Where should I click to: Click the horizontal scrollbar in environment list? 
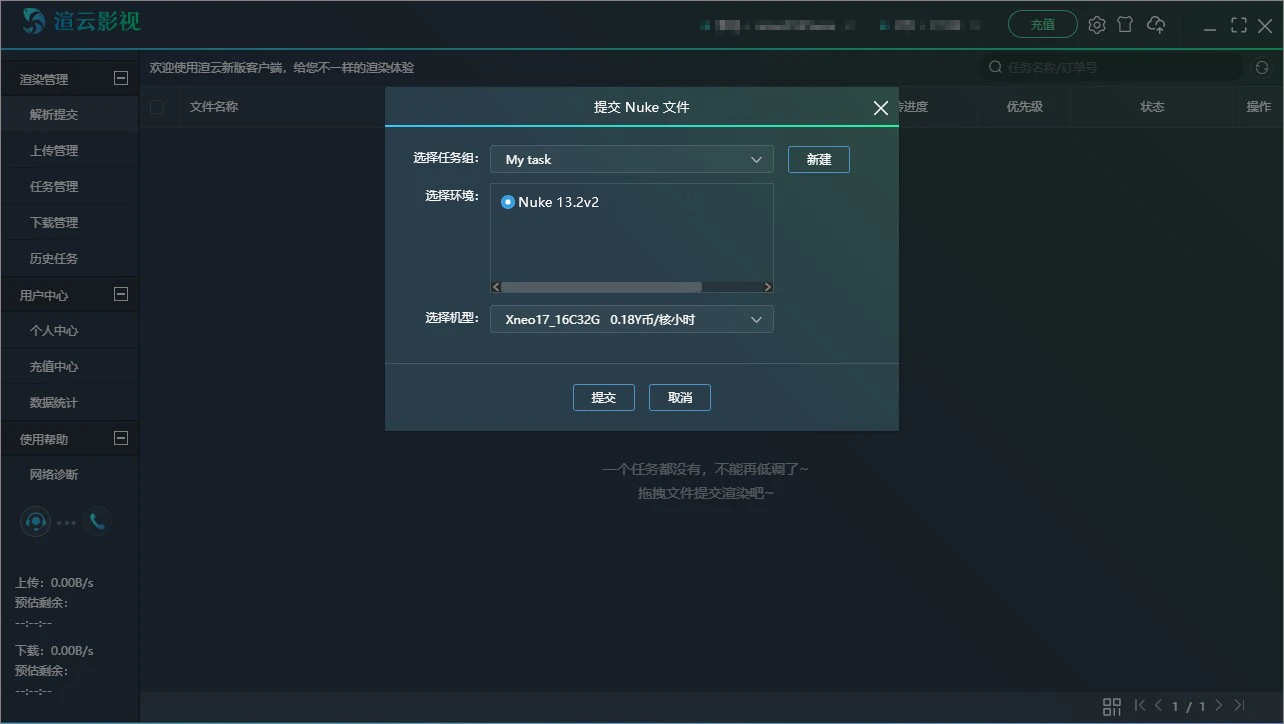pos(601,287)
